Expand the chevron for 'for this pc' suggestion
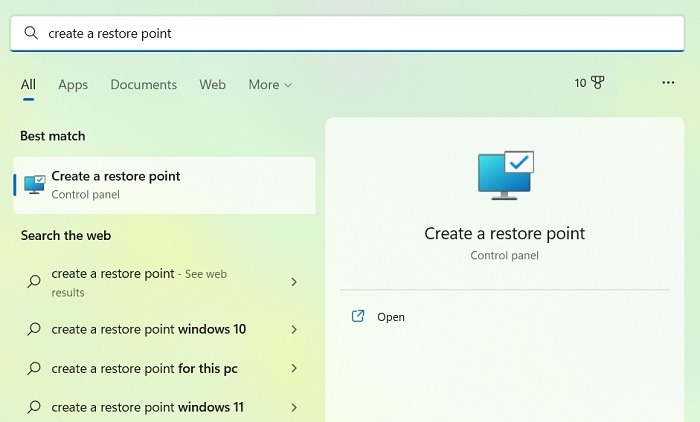 coord(294,368)
